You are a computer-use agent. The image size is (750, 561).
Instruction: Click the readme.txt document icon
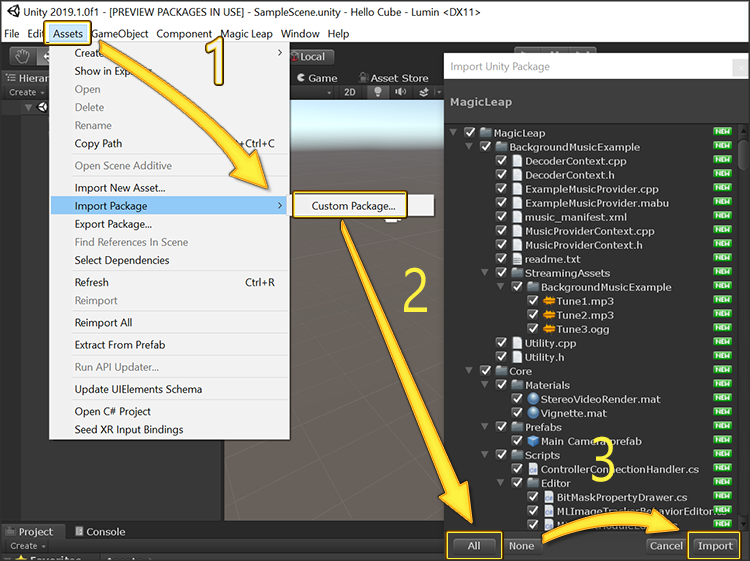(x=517, y=259)
